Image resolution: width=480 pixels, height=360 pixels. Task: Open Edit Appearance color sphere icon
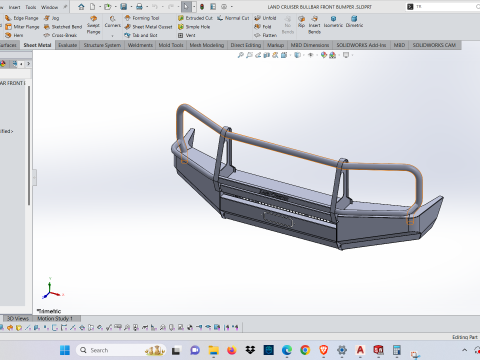pyautogui.click(x=324, y=55)
